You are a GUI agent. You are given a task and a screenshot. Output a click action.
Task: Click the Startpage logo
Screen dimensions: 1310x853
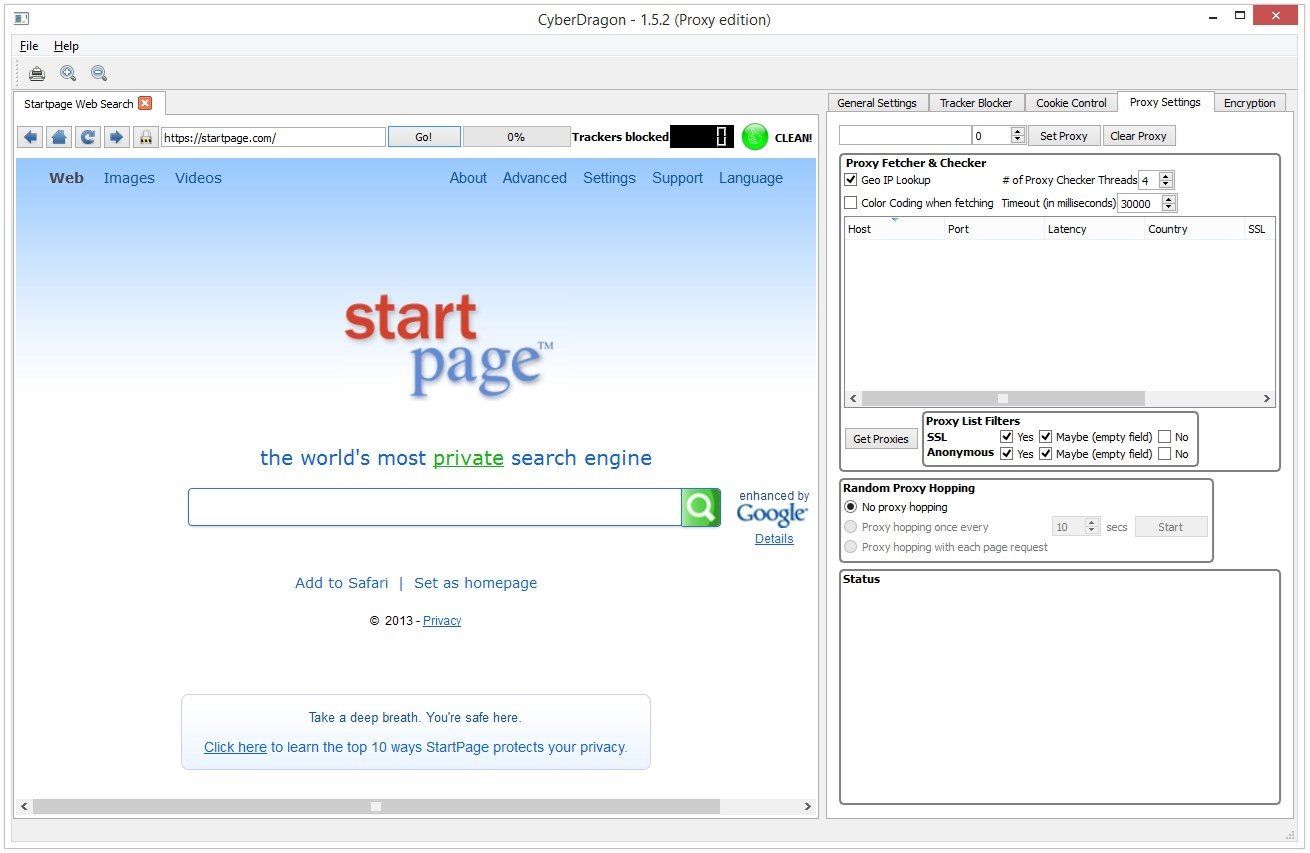coord(447,346)
